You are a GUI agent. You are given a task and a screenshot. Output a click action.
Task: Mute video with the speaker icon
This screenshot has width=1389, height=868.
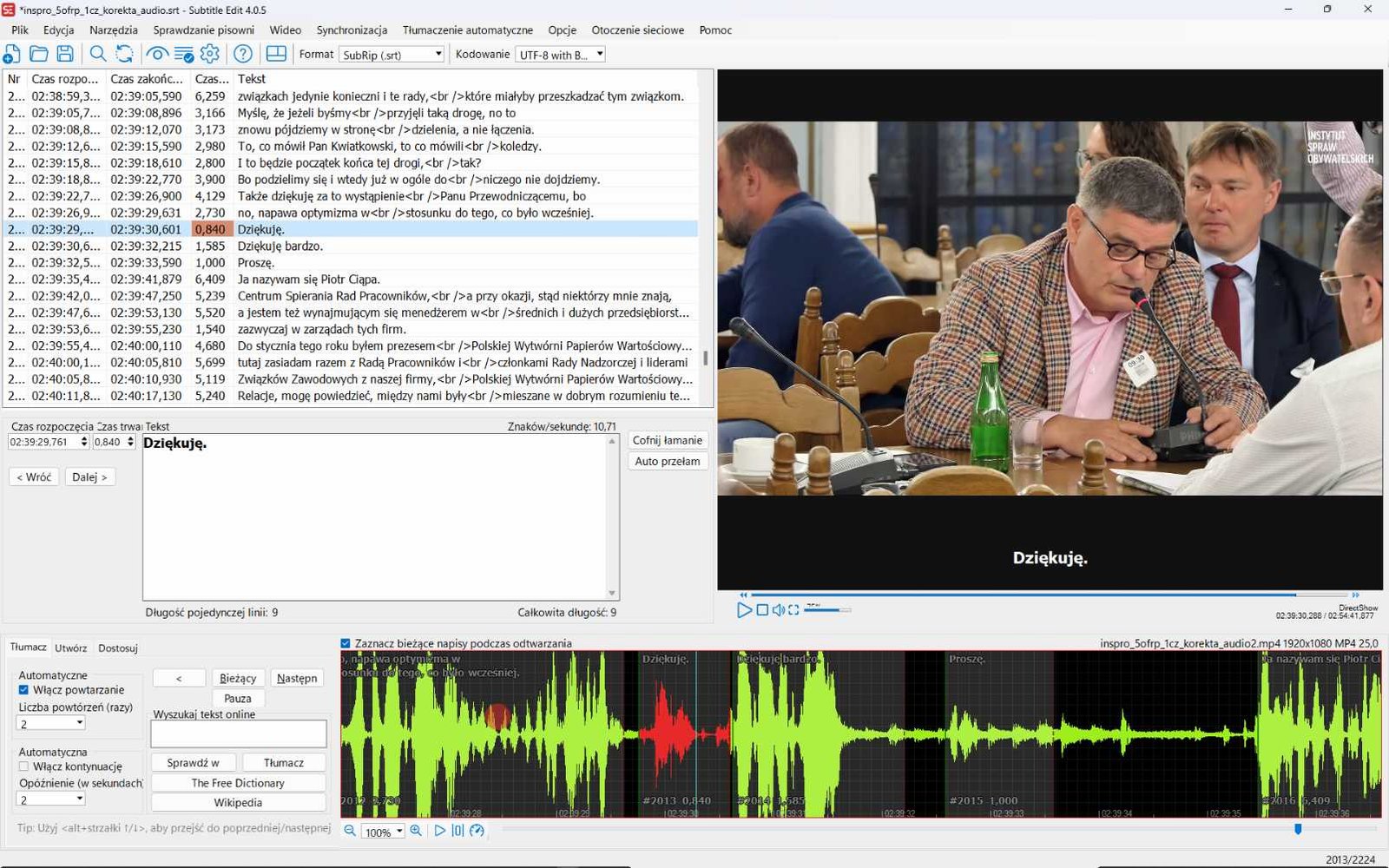tap(779, 610)
